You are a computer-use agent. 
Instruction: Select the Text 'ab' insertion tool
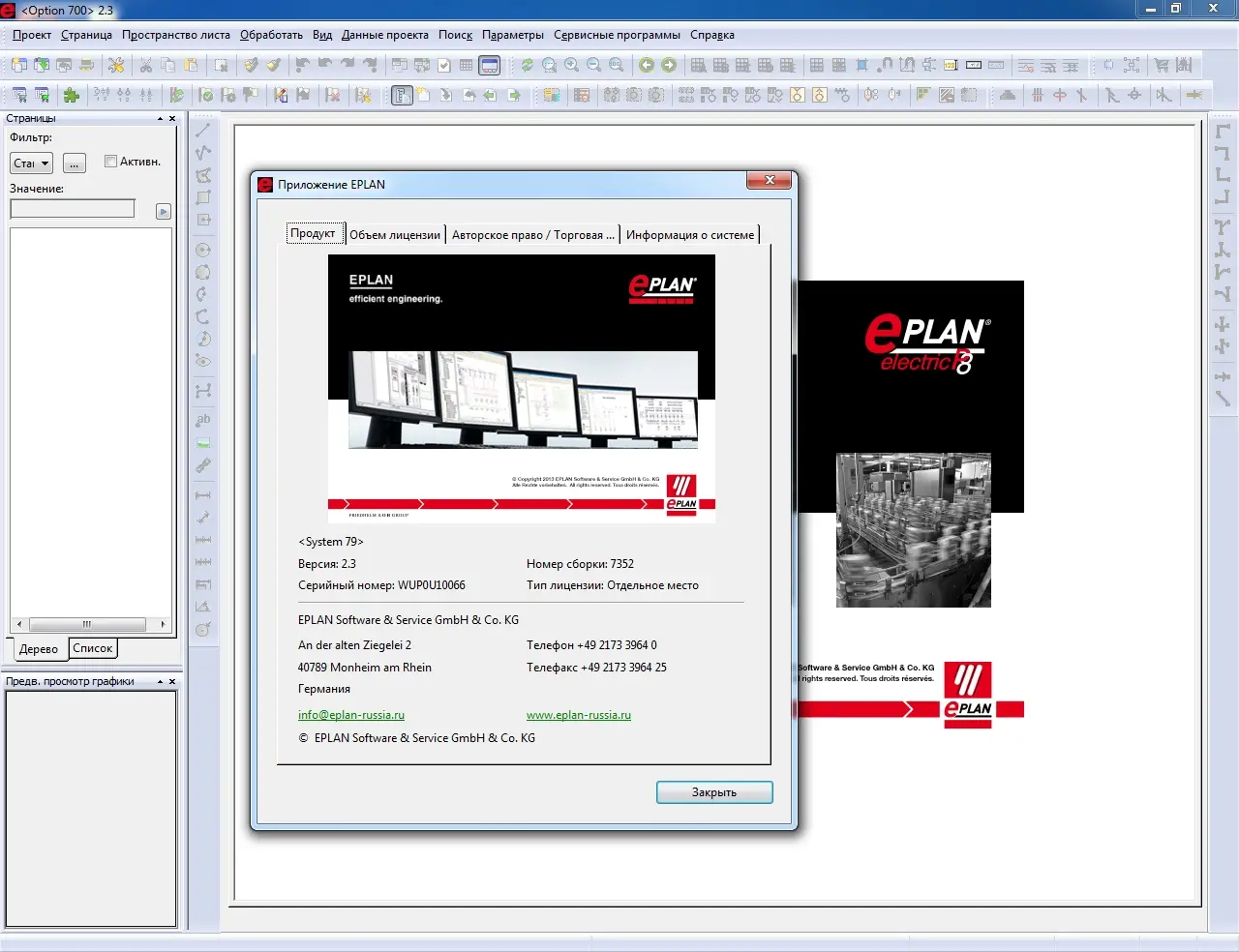point(203,420)
